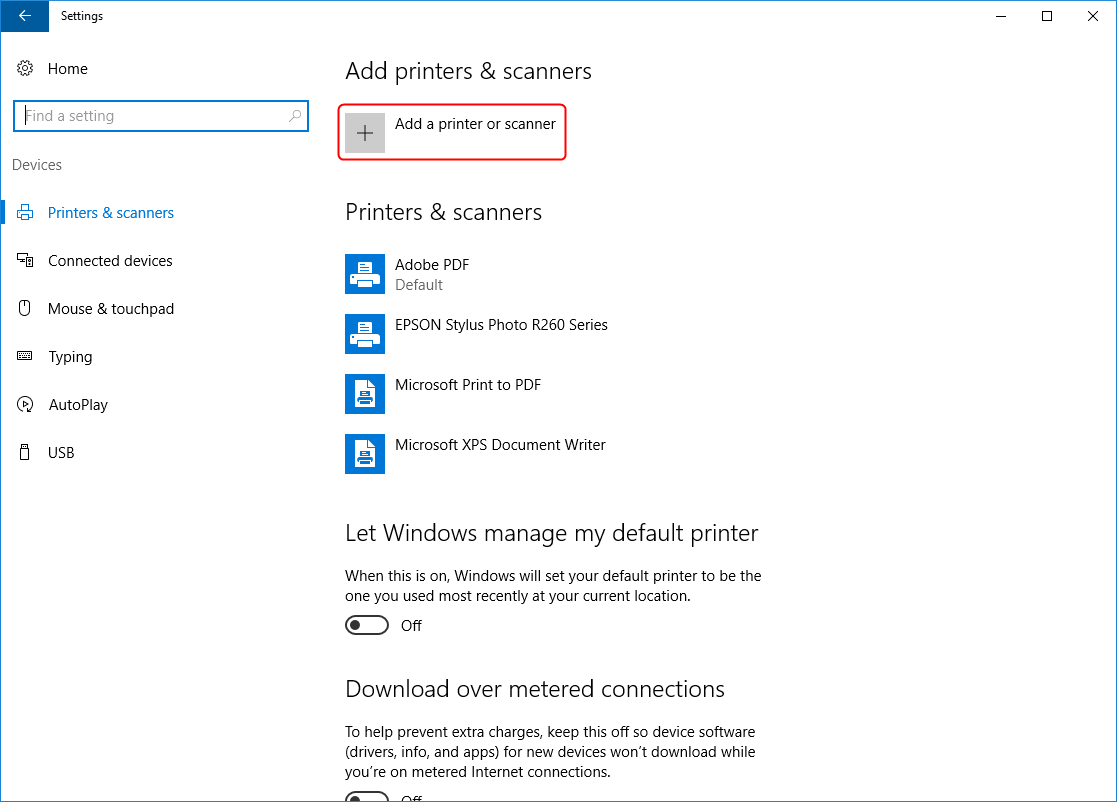Click Add a printer or scanner label

click(x=475, y=124)
